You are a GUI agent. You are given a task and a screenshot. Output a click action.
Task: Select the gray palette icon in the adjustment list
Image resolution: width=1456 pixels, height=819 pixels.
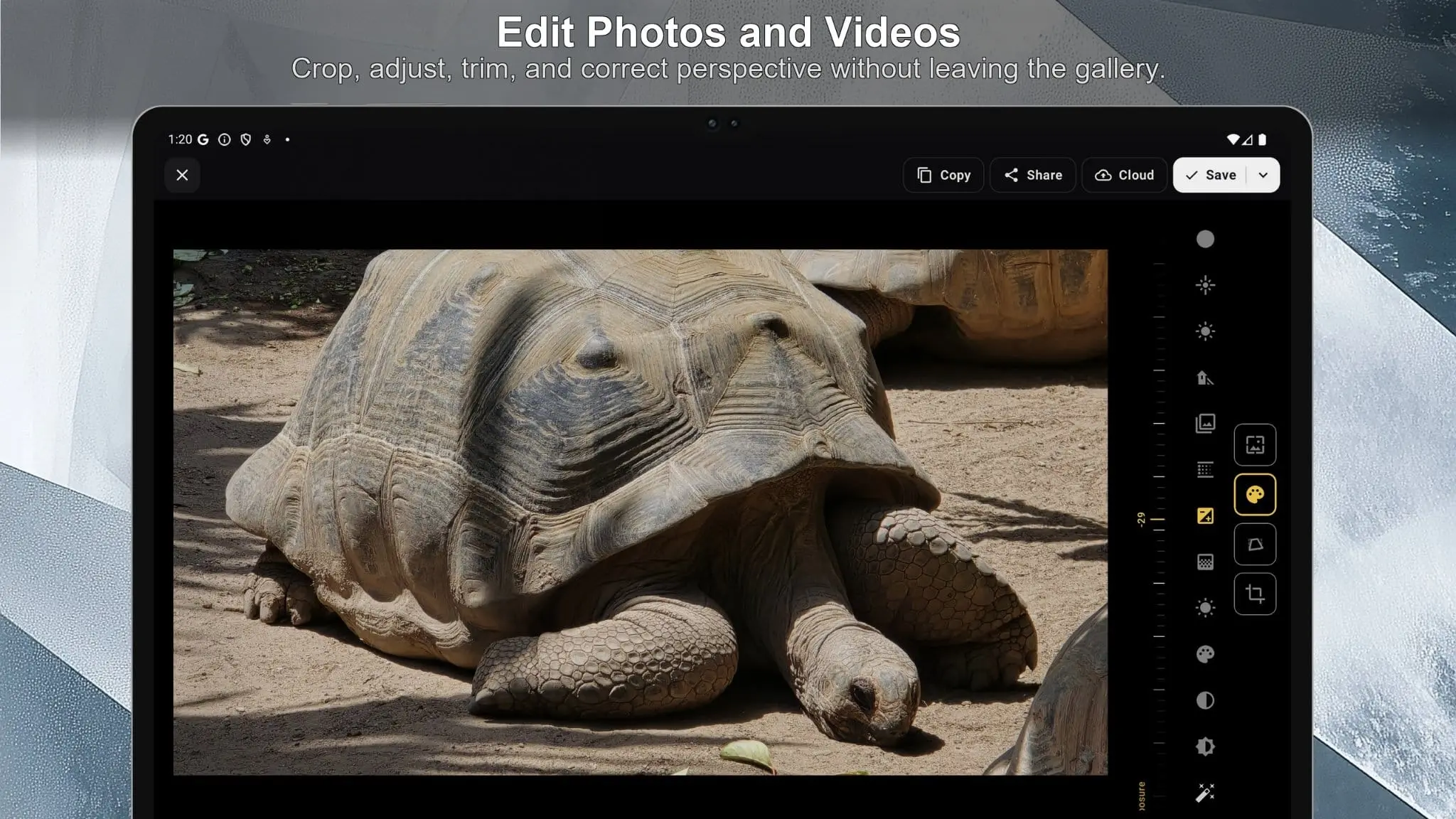1205,654
